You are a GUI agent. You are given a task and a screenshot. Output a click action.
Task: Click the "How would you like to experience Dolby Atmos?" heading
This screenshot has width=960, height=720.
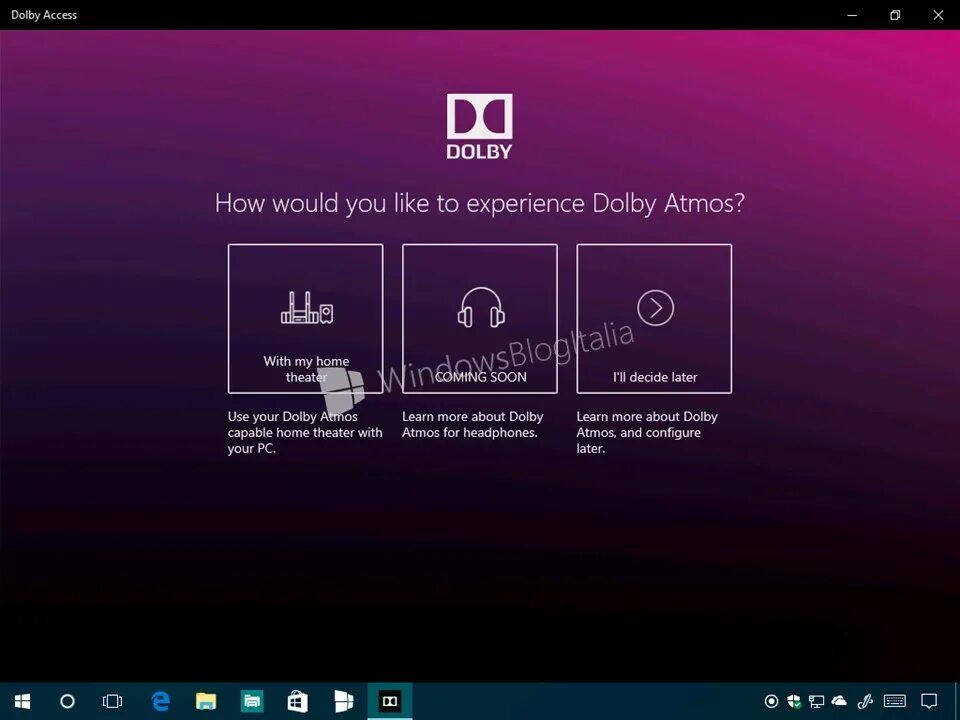479,203
